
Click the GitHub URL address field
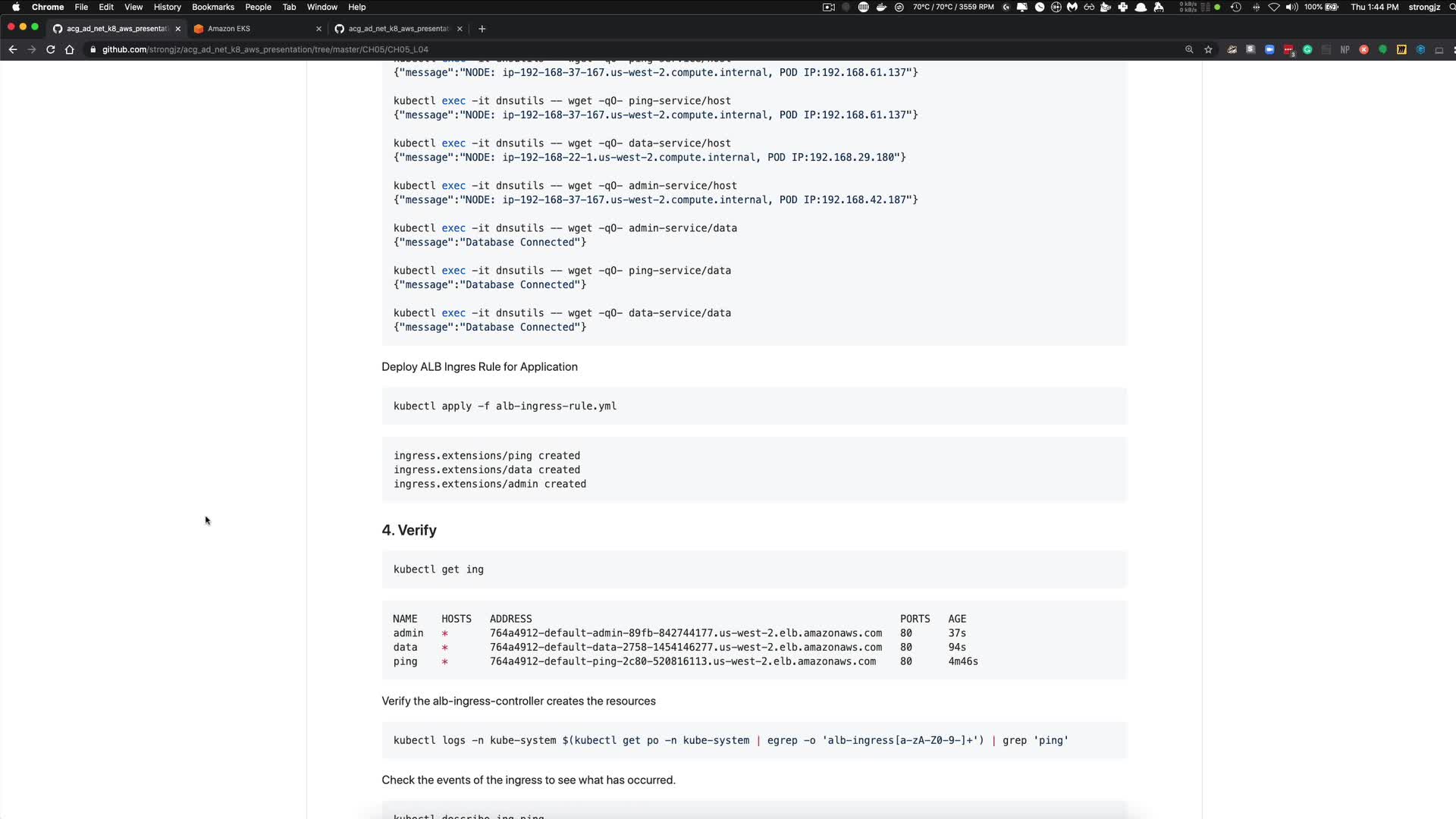pyautogui.click(x=265, y=49)
